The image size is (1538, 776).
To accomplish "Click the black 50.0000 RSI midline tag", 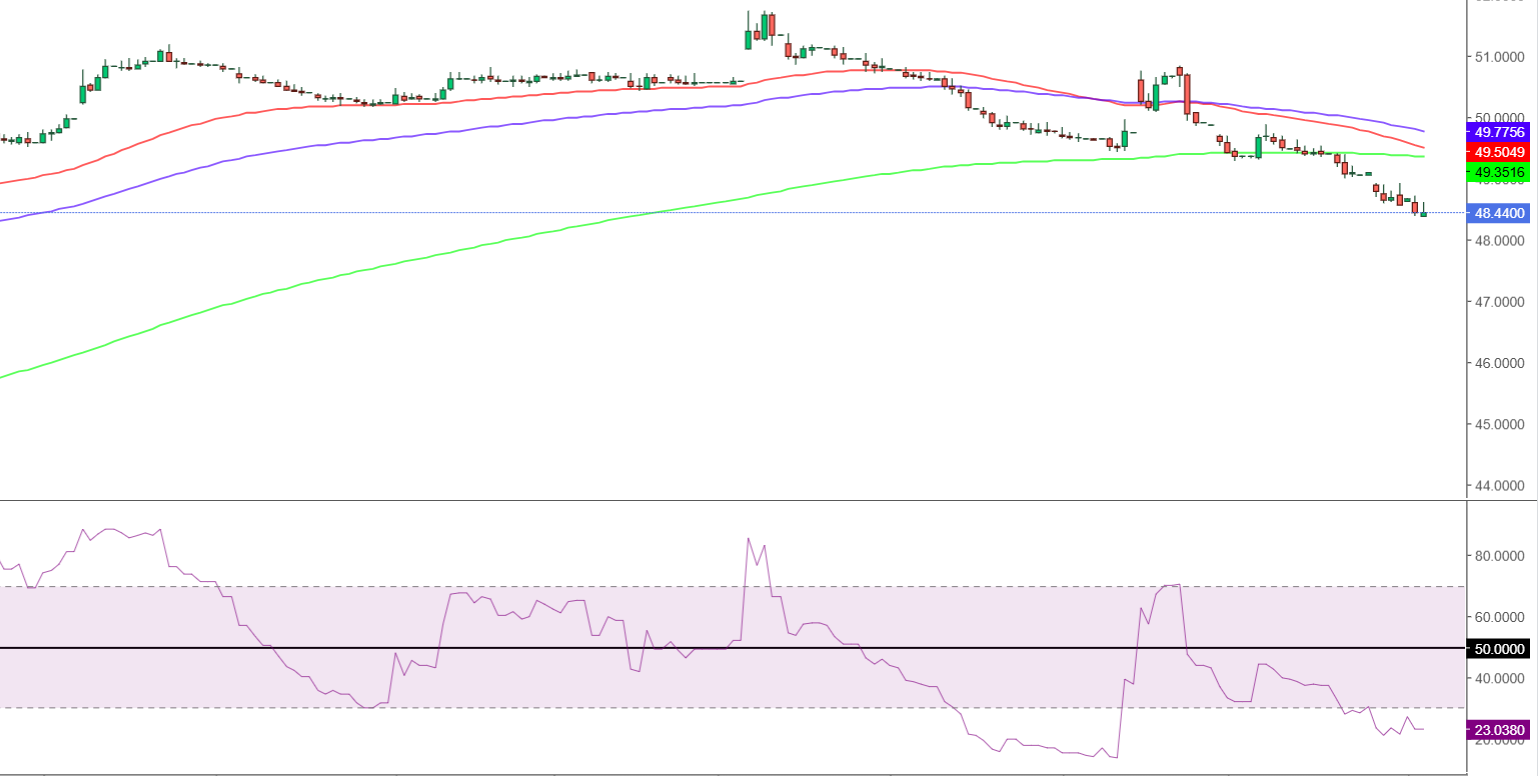I will 1500,649.
